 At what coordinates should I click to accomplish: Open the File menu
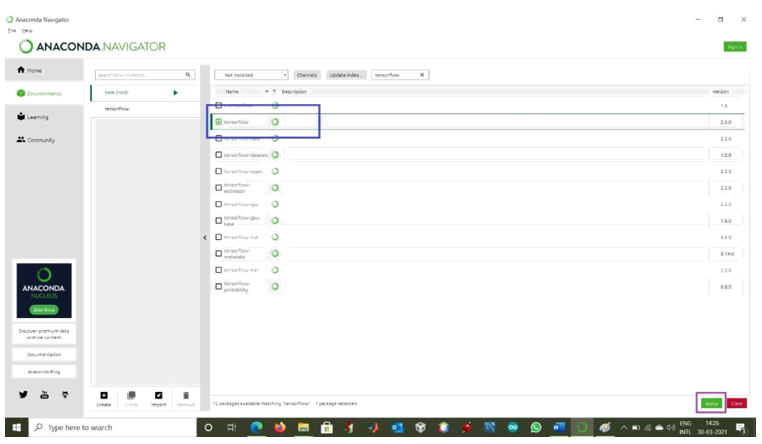click(x=12, y=30)
